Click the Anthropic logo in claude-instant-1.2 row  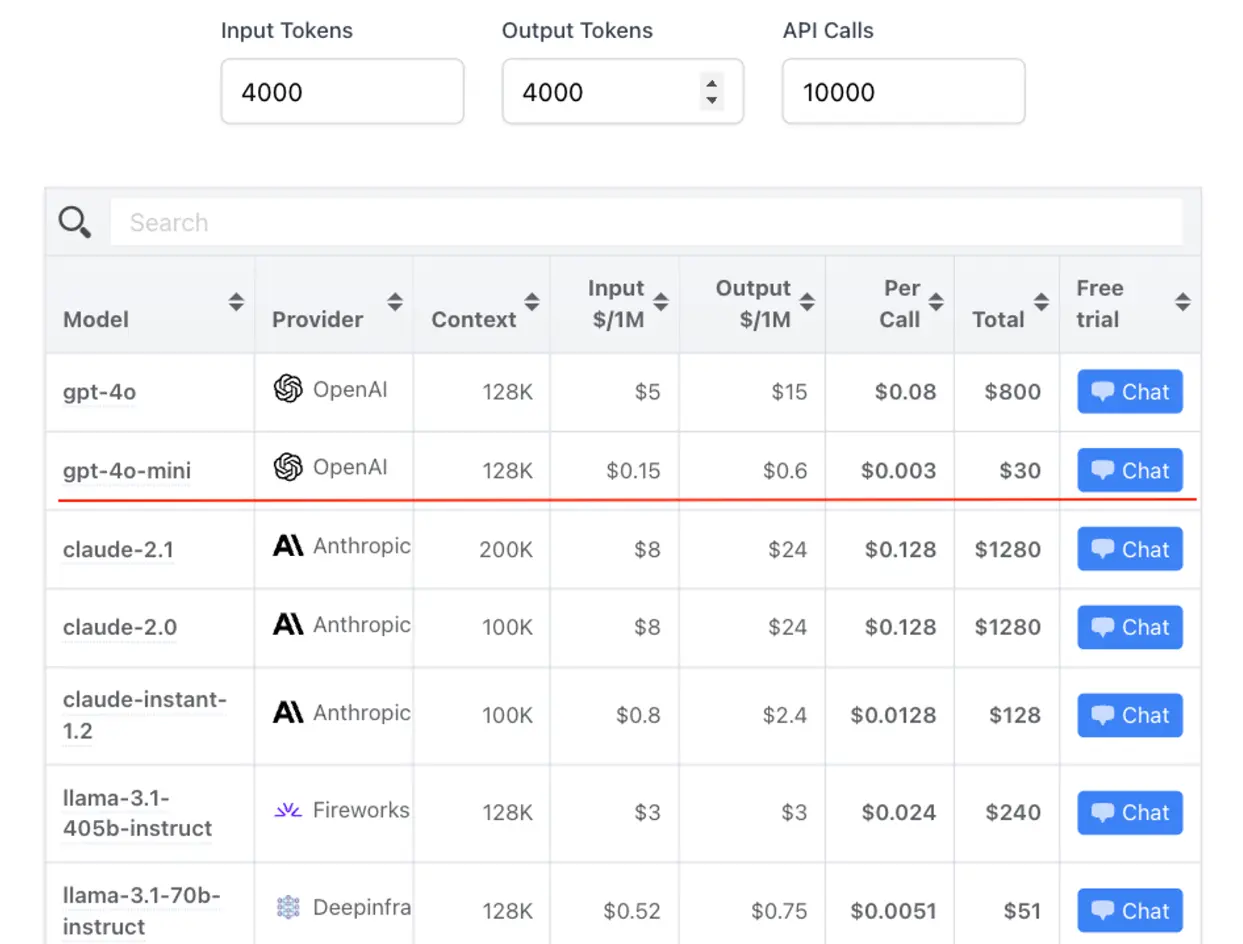(x=288, y=712)
